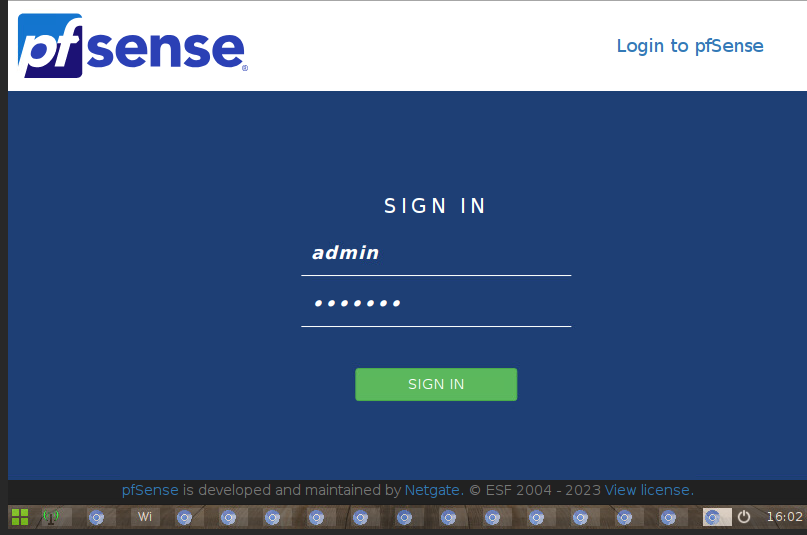Click the Login to pfSense header text
This screenshot has width=807, height=535.
pyautogui.click(x=689, y=46)
